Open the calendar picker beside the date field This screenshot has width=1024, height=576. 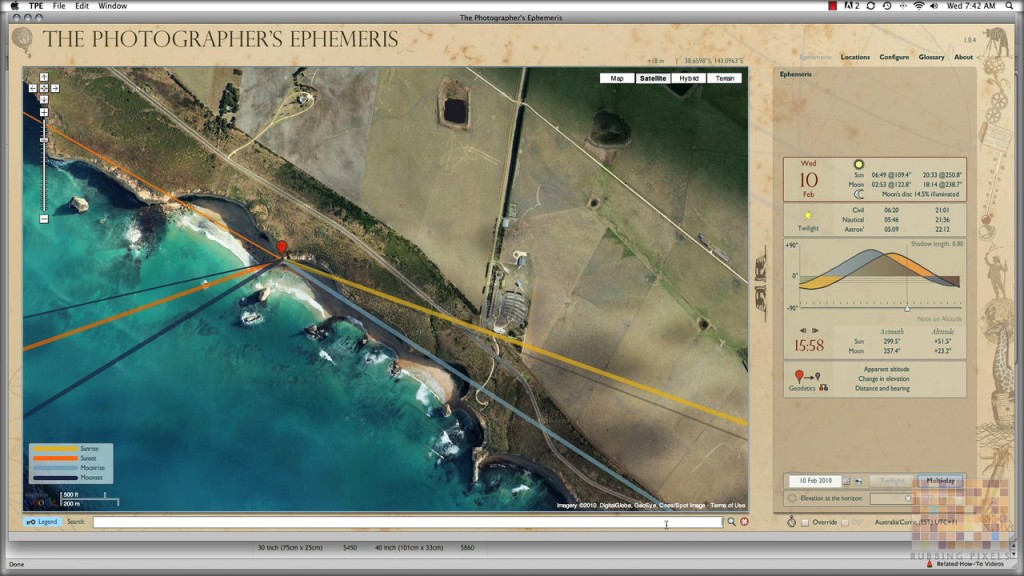(x=846, y=481)
